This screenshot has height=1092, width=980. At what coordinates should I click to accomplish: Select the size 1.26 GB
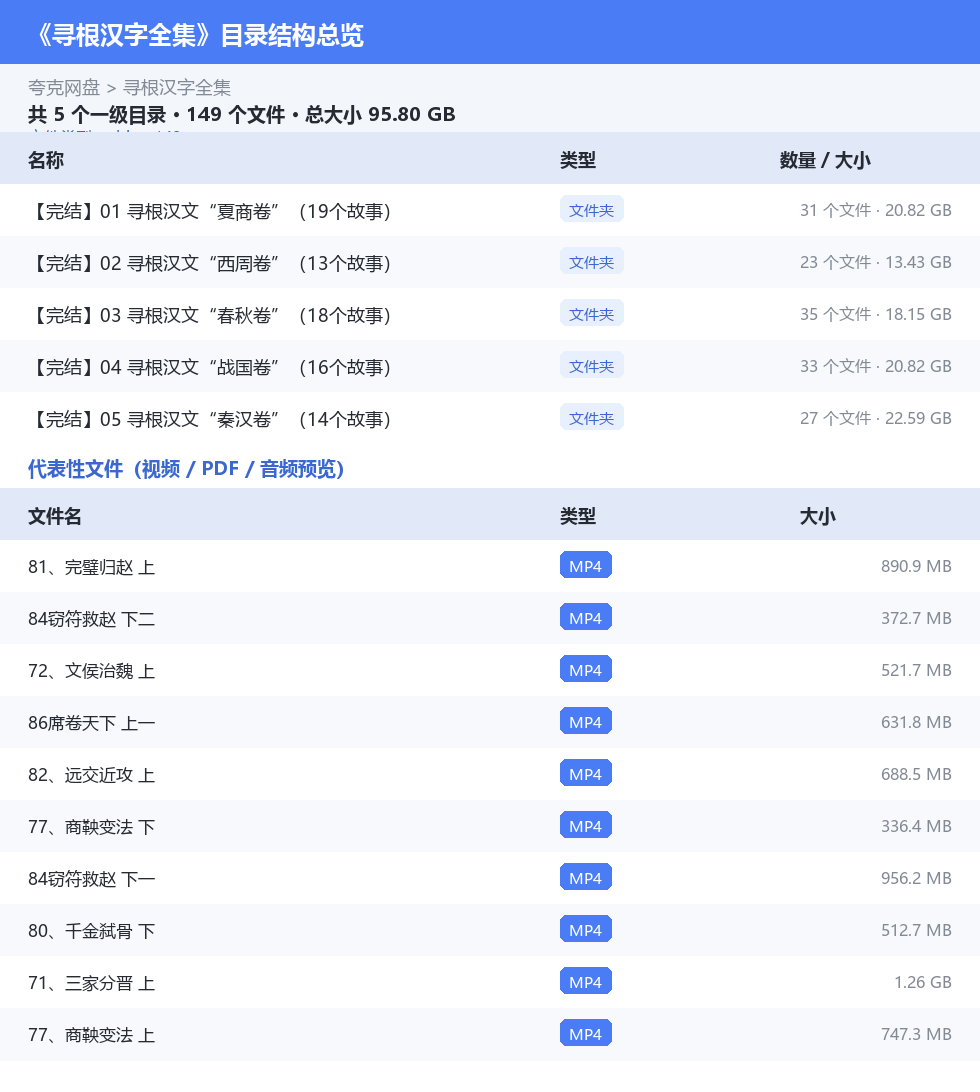coord(923,983)
